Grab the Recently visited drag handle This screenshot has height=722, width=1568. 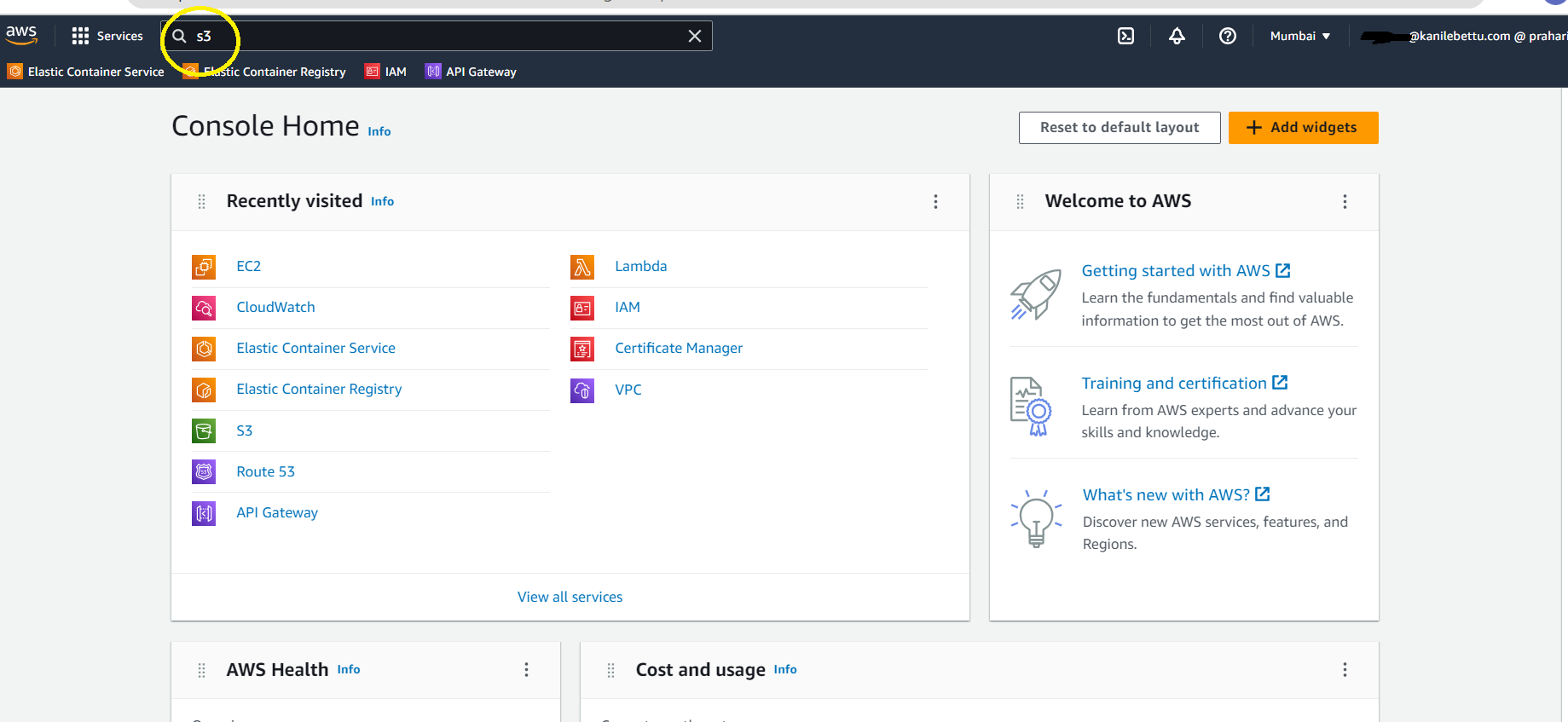click(202, 201)
